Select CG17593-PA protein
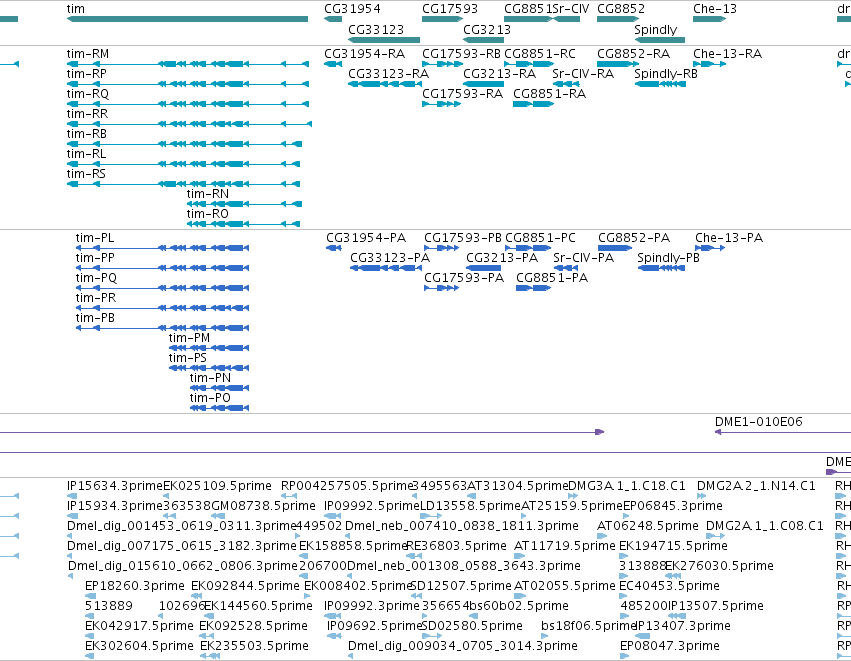 [442, 288]
